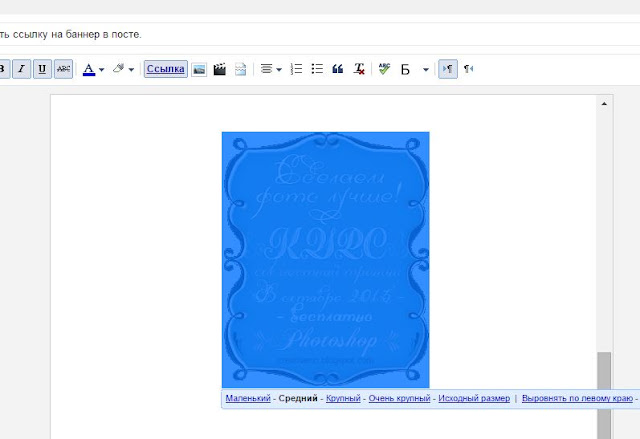Create a numbered list
The width and height of the screenshot is (640, 439).
[296, 69]
